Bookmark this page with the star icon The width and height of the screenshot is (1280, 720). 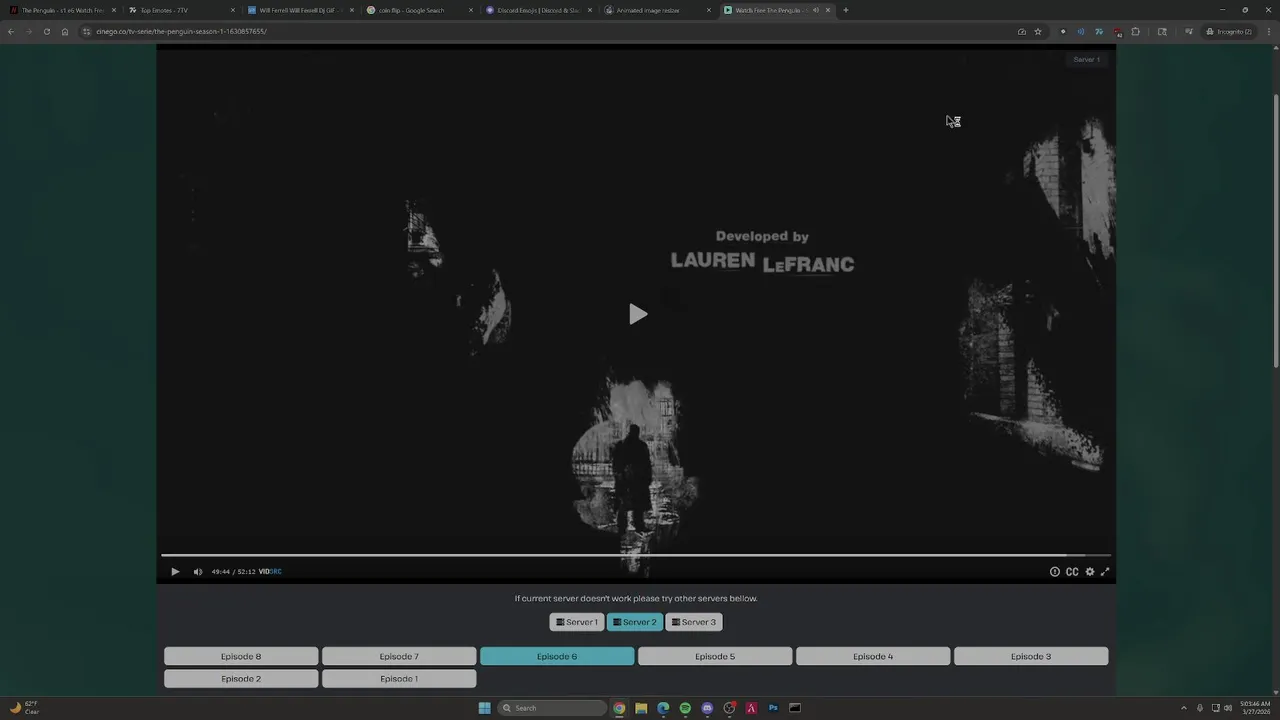(1038, 31)
